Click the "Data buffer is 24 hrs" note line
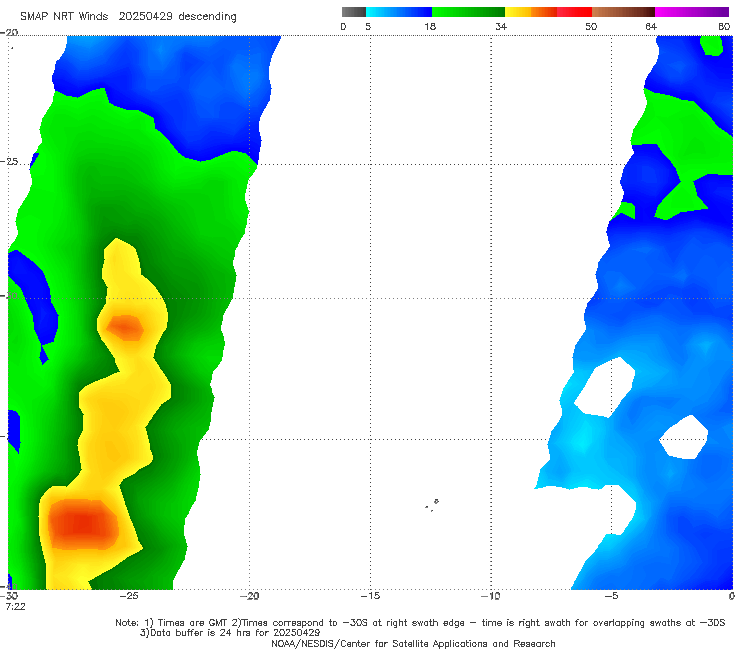This screenshot has height=650, width=740. click(230, 633)
